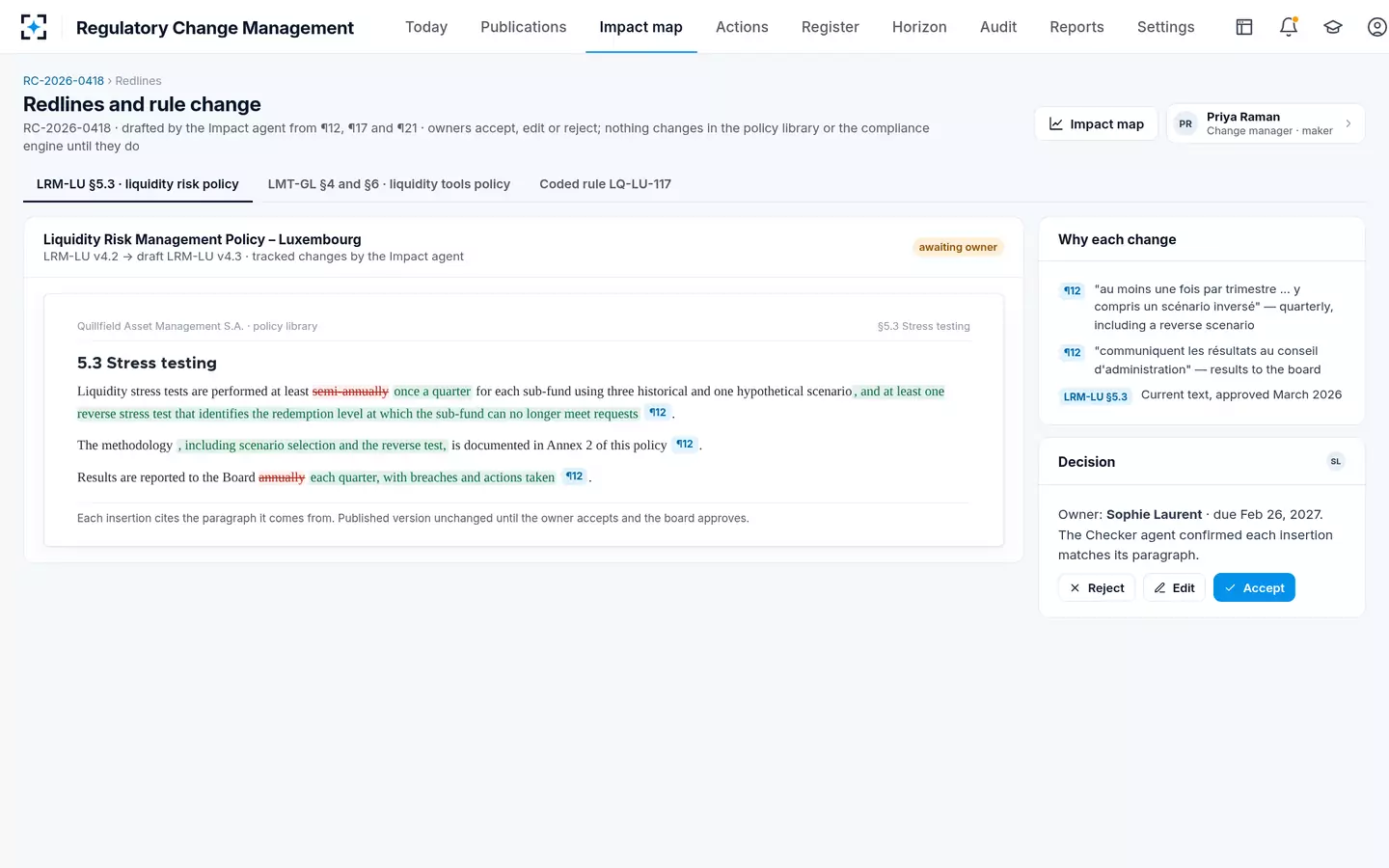Click the inserted text "once a quarter"
Screen dimensions: 1389x868
[432, 392]
